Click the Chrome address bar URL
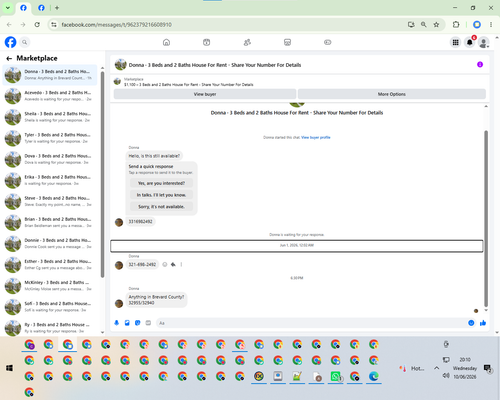The width and height of the screenshot is (500, 400). click(116, 25)
